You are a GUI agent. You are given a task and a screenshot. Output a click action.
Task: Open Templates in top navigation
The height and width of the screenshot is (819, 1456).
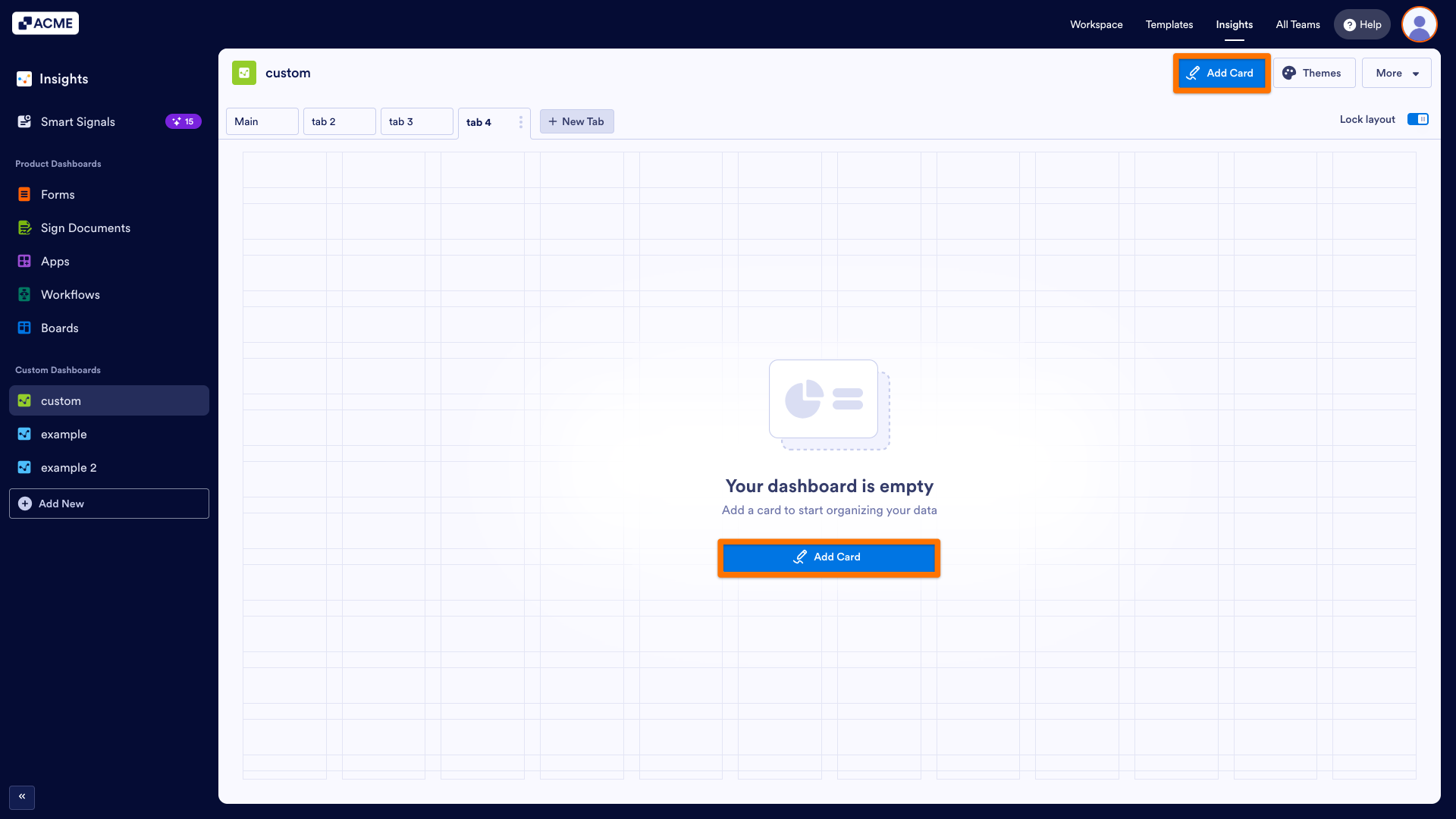click(1169, 24)
